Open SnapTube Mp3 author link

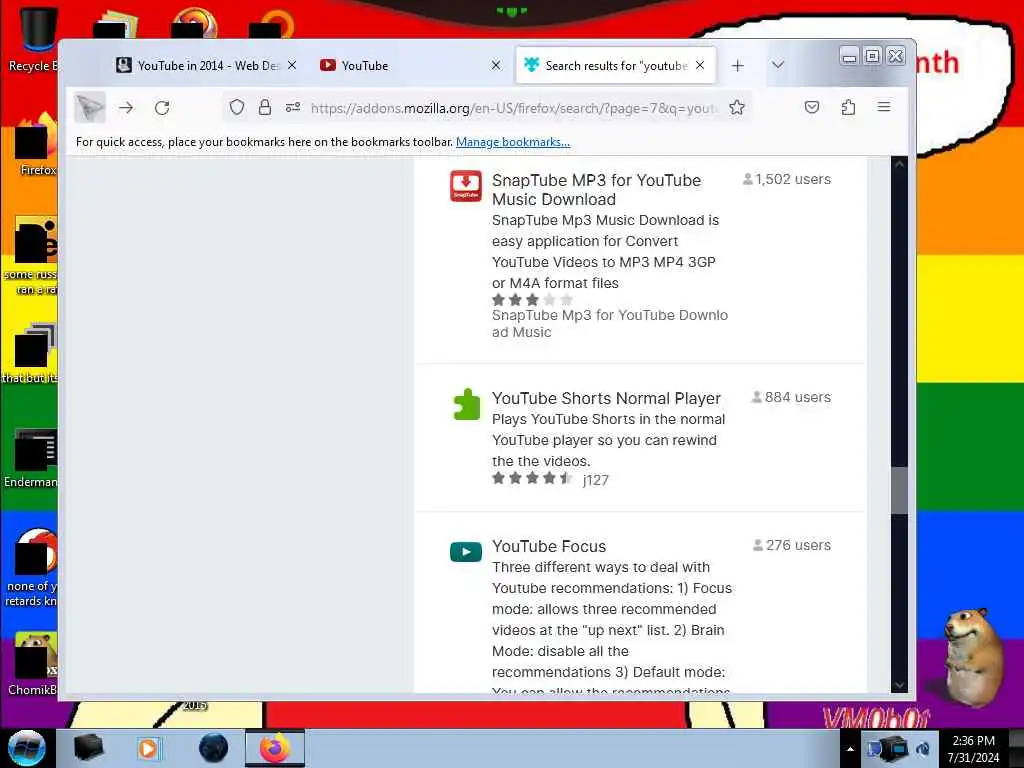coord(609,323)
